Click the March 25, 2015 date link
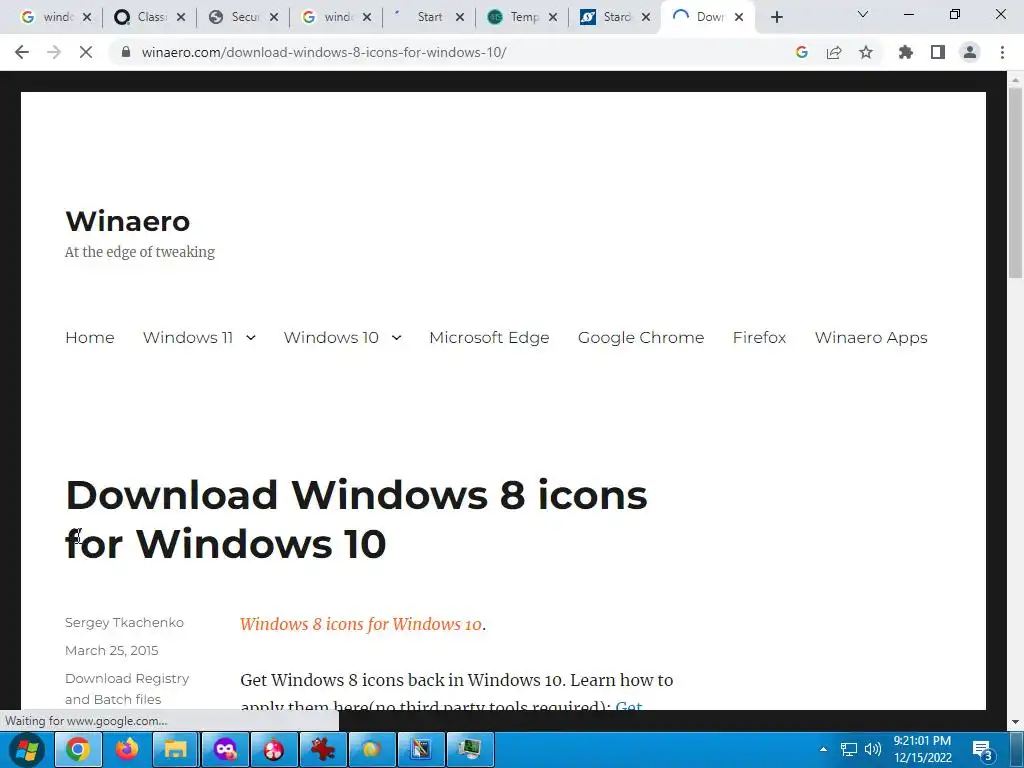The image size is (1024, 768). (112, 650)
